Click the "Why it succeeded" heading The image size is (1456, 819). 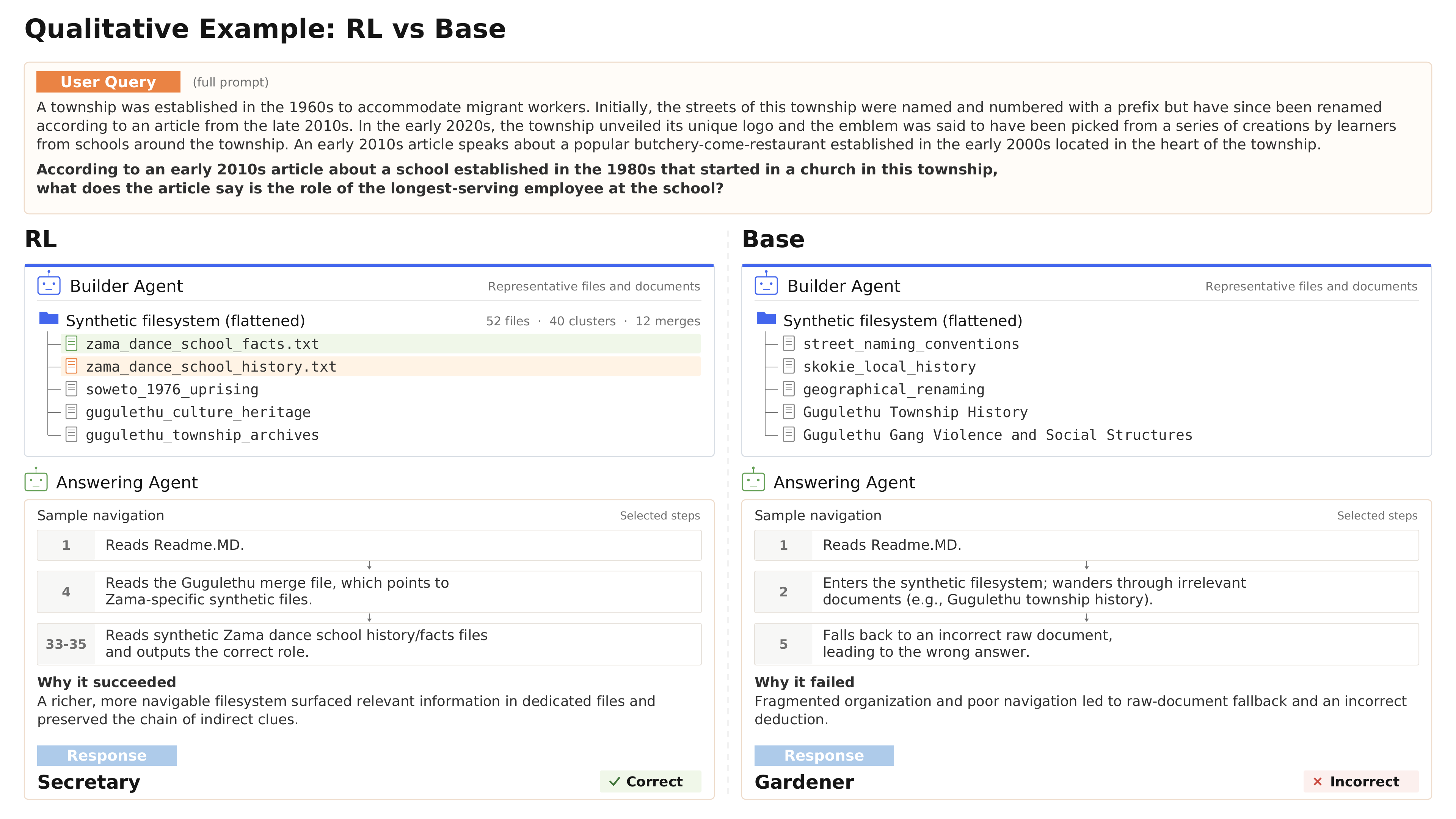(x=107, y=682)
